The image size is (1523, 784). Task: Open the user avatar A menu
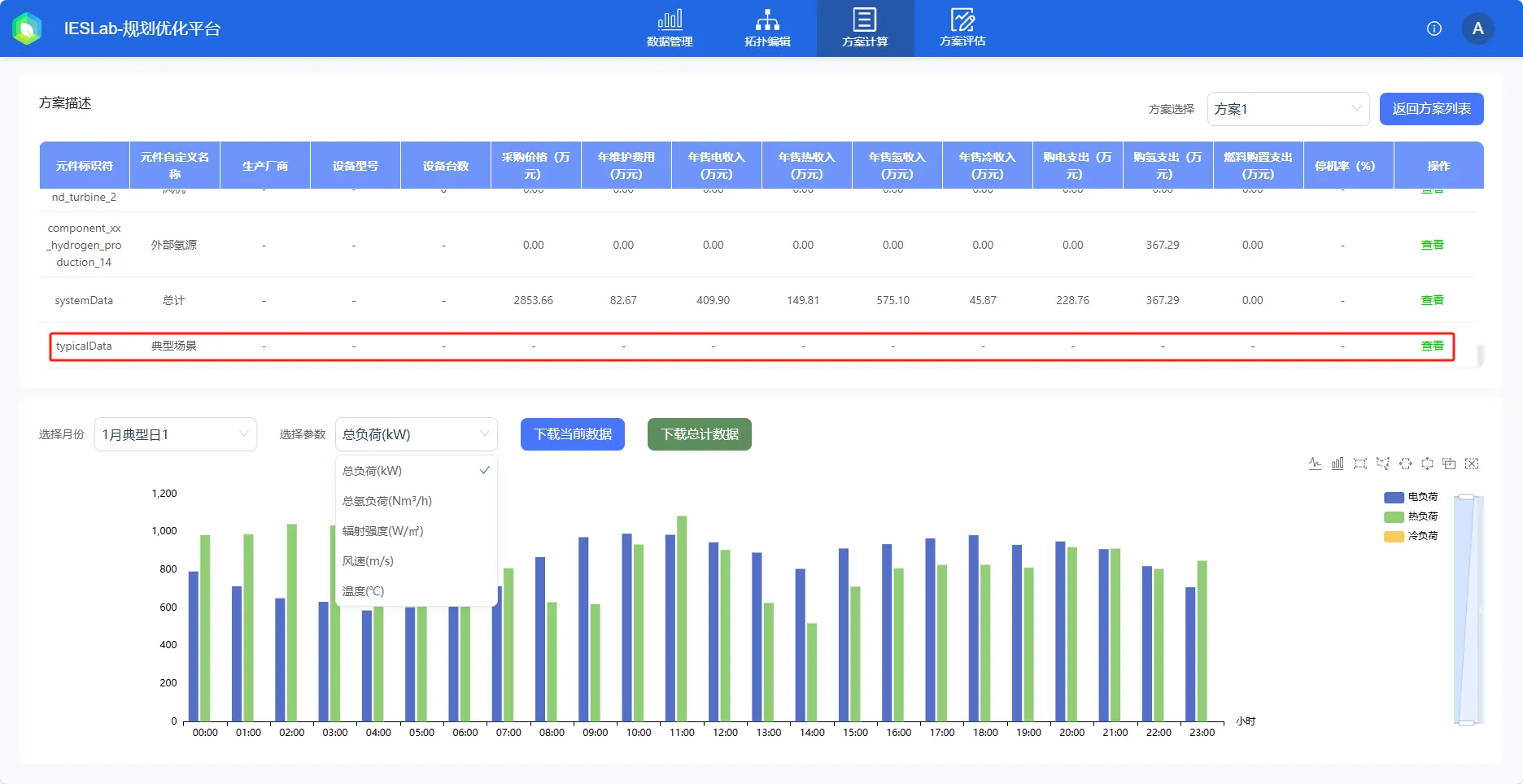click(1477, 28)
